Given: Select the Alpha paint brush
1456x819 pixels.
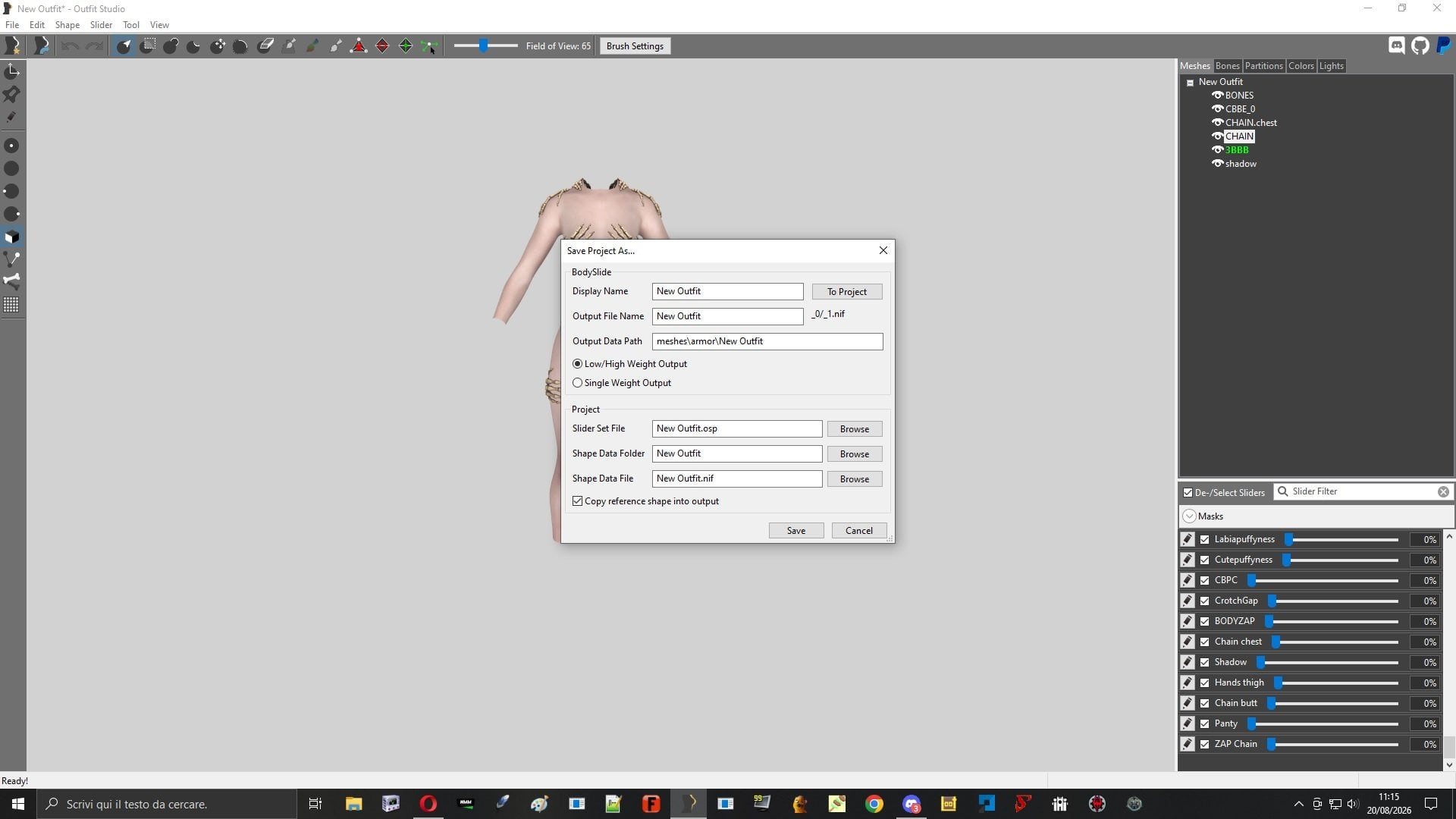Looking at the screenshot, I should pyautogui.click(x=336, y=46).
